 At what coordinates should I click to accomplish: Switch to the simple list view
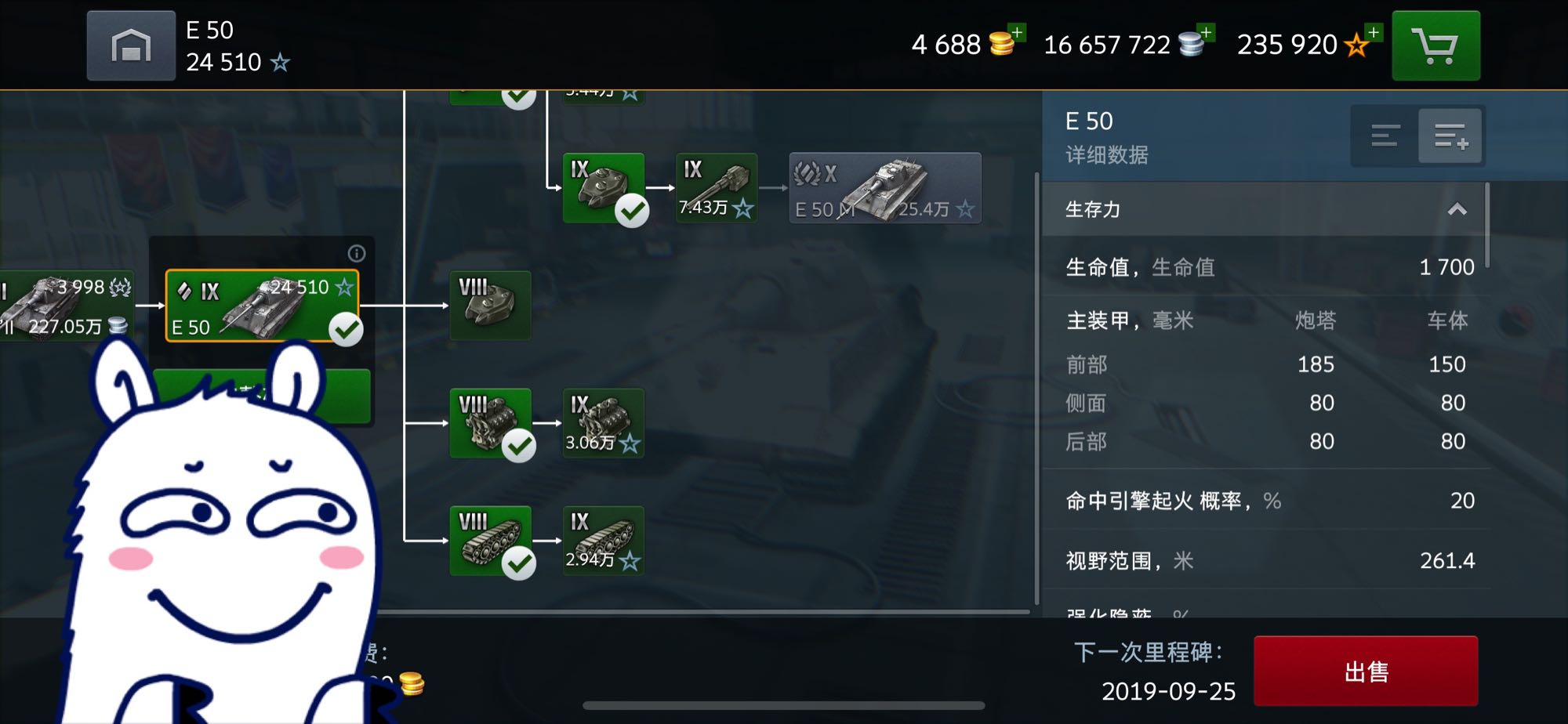click(x=1385, y=136)
